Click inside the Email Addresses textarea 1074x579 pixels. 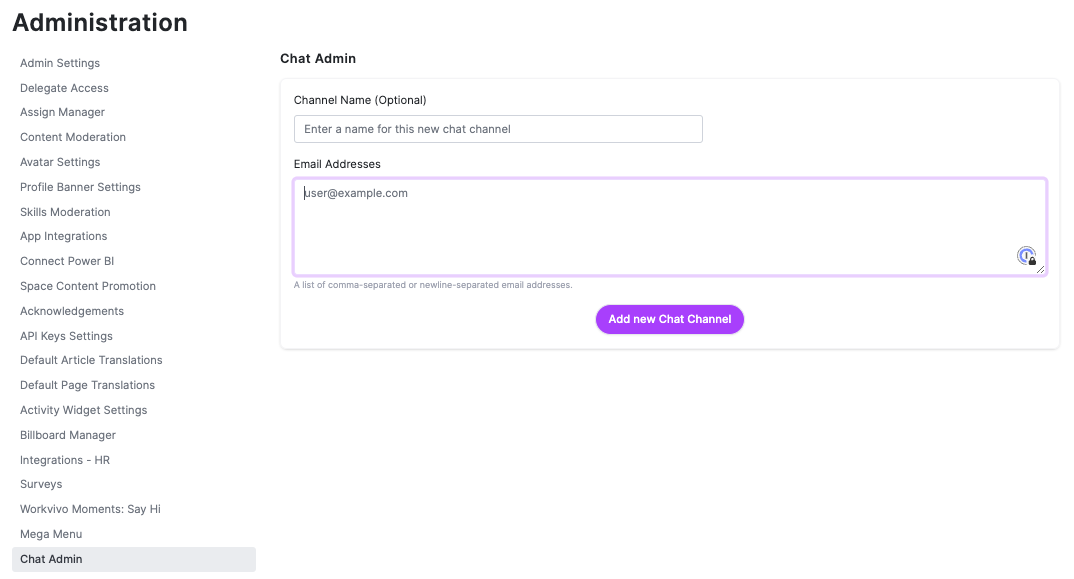tap(670, 227)
